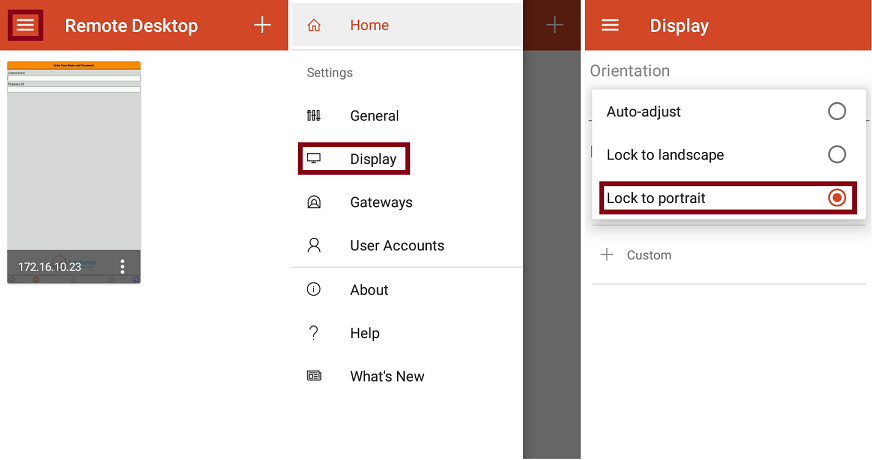Click the Gateways menu label
The width and height of the screenshot is (872, 460).
click(x=381, y=202)
